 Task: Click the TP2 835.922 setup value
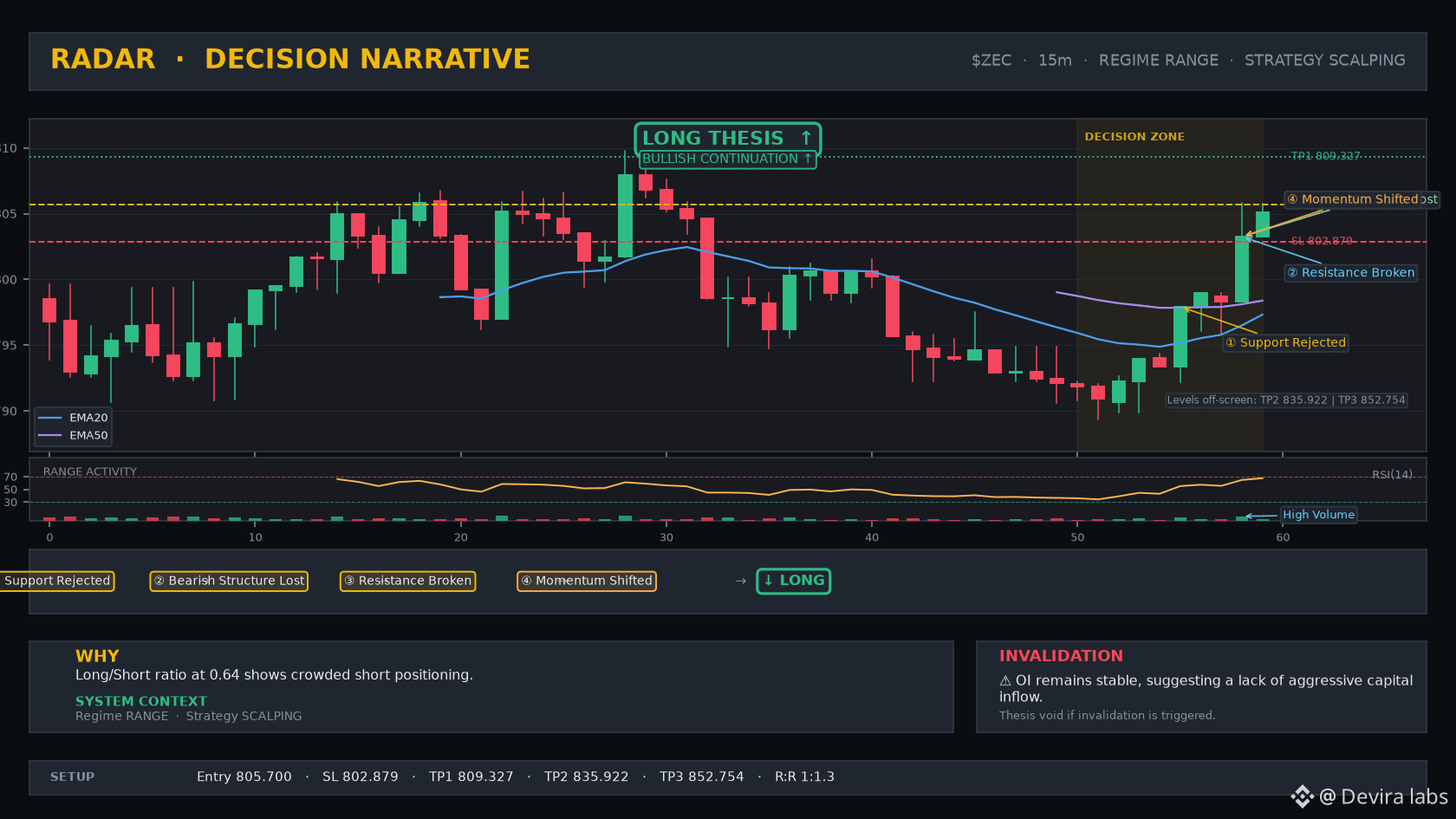(587, 777)
